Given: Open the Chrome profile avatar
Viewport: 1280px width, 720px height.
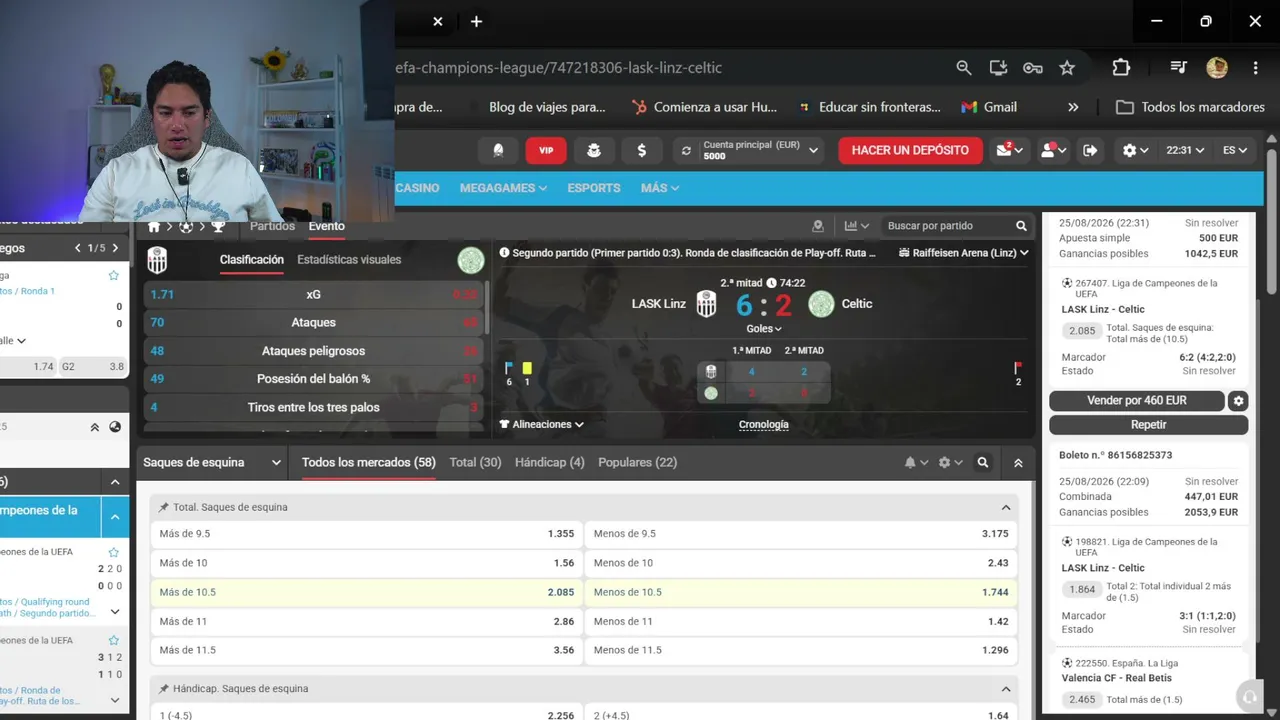Looking at the screenshot, I should click(1217, 68).
